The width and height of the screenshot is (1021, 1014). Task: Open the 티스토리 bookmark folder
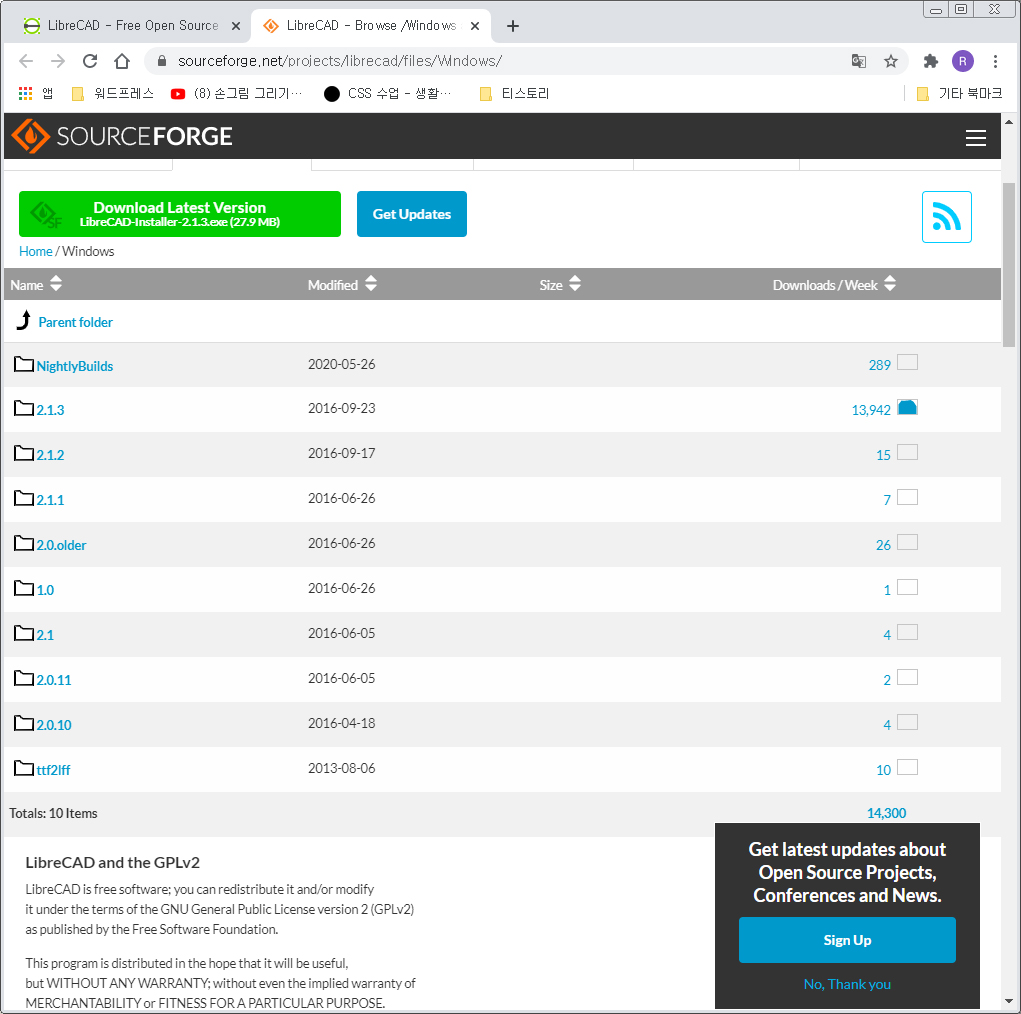[x=514, y=94]
